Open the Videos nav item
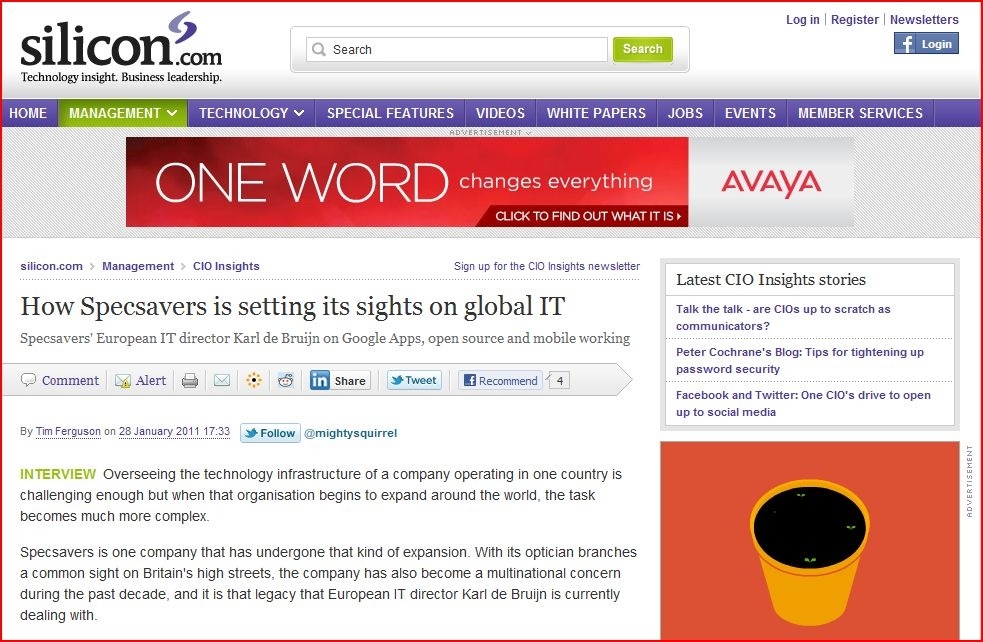 (500, 113)
